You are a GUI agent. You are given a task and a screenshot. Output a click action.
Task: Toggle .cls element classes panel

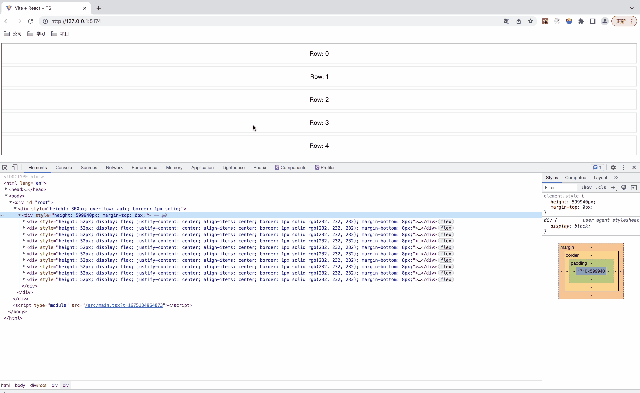[600, 187]
